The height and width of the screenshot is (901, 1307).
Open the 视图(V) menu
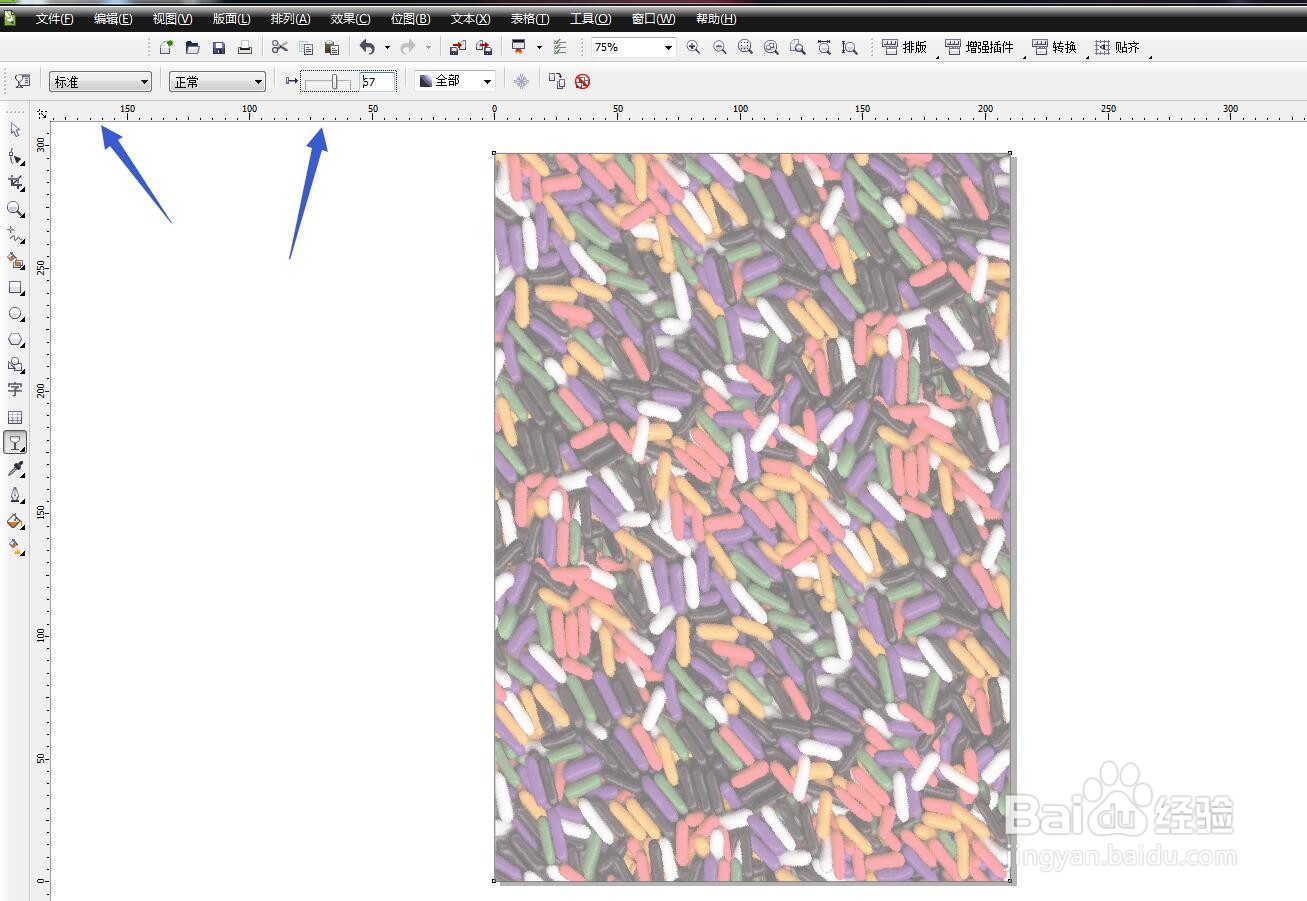coord(172,19)
